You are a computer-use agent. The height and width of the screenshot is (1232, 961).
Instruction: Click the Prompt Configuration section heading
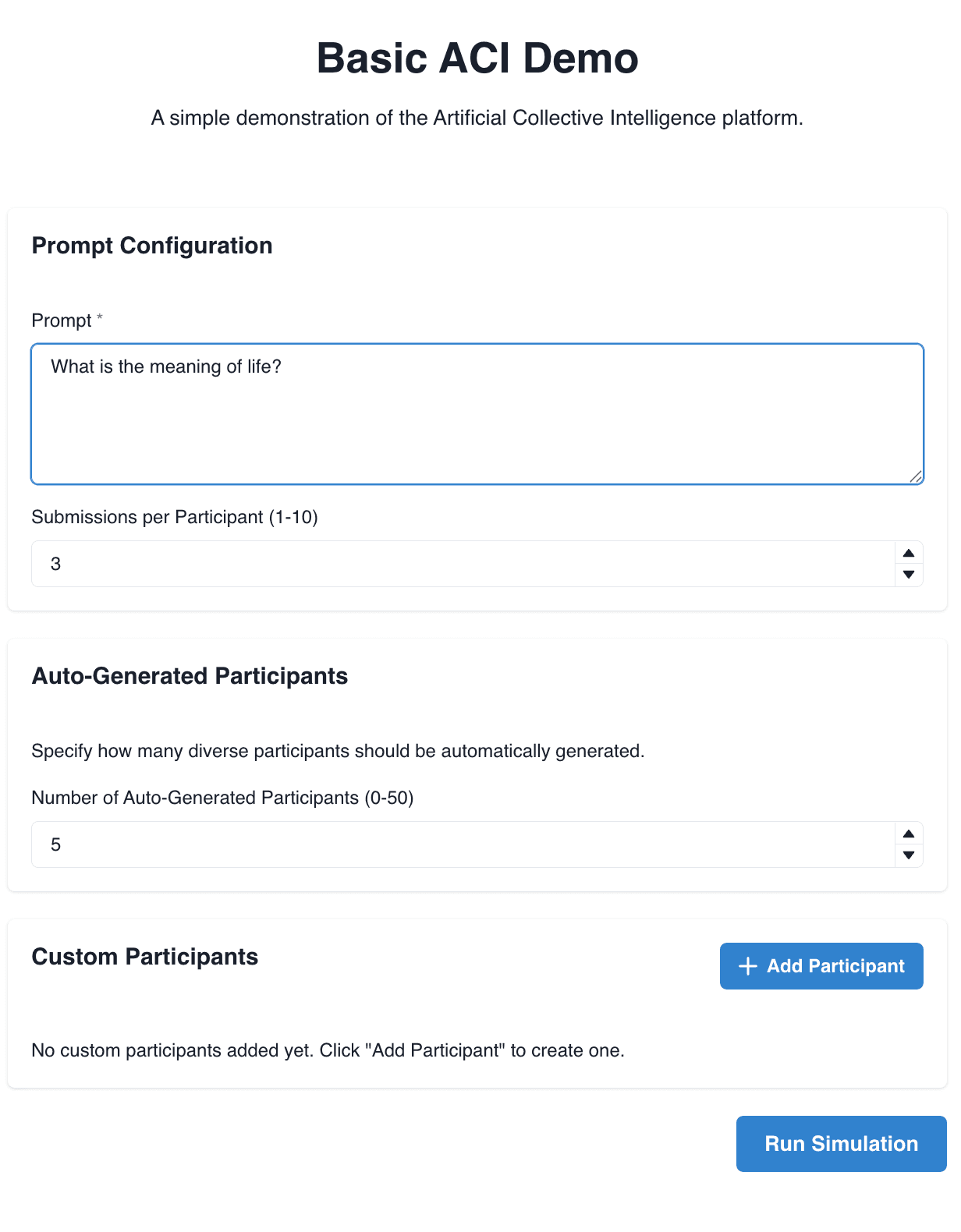click(x=152, y=246)
